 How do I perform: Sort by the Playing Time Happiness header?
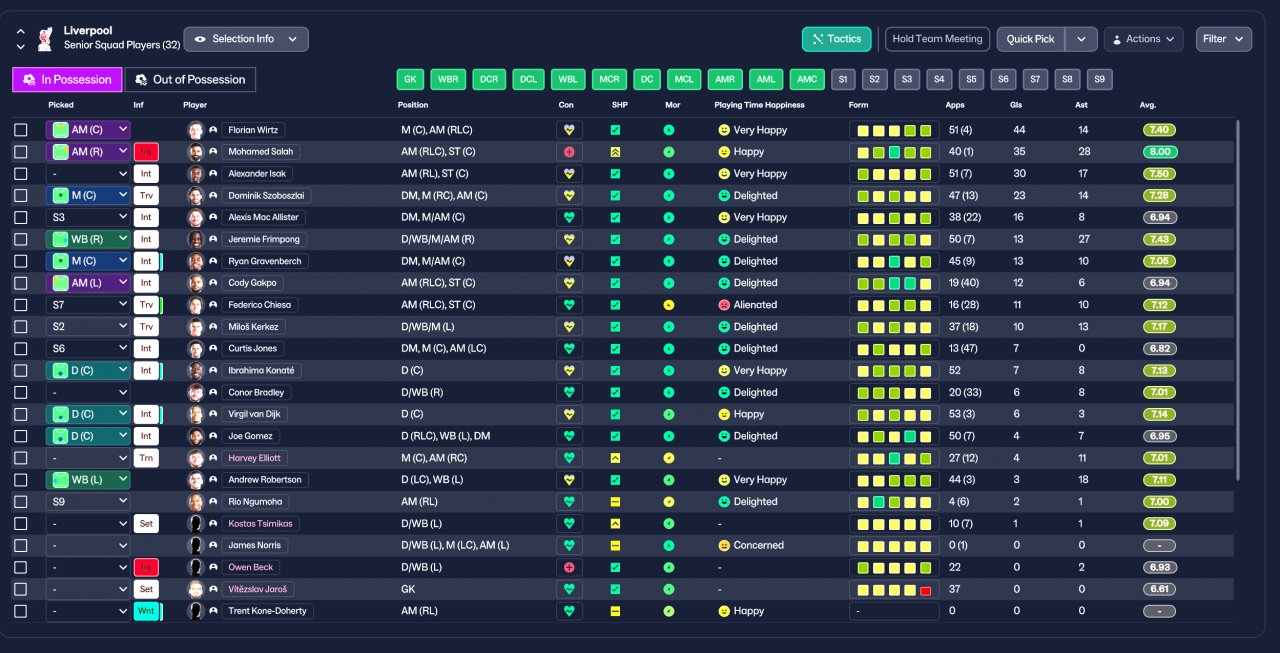tap(759, 105)
